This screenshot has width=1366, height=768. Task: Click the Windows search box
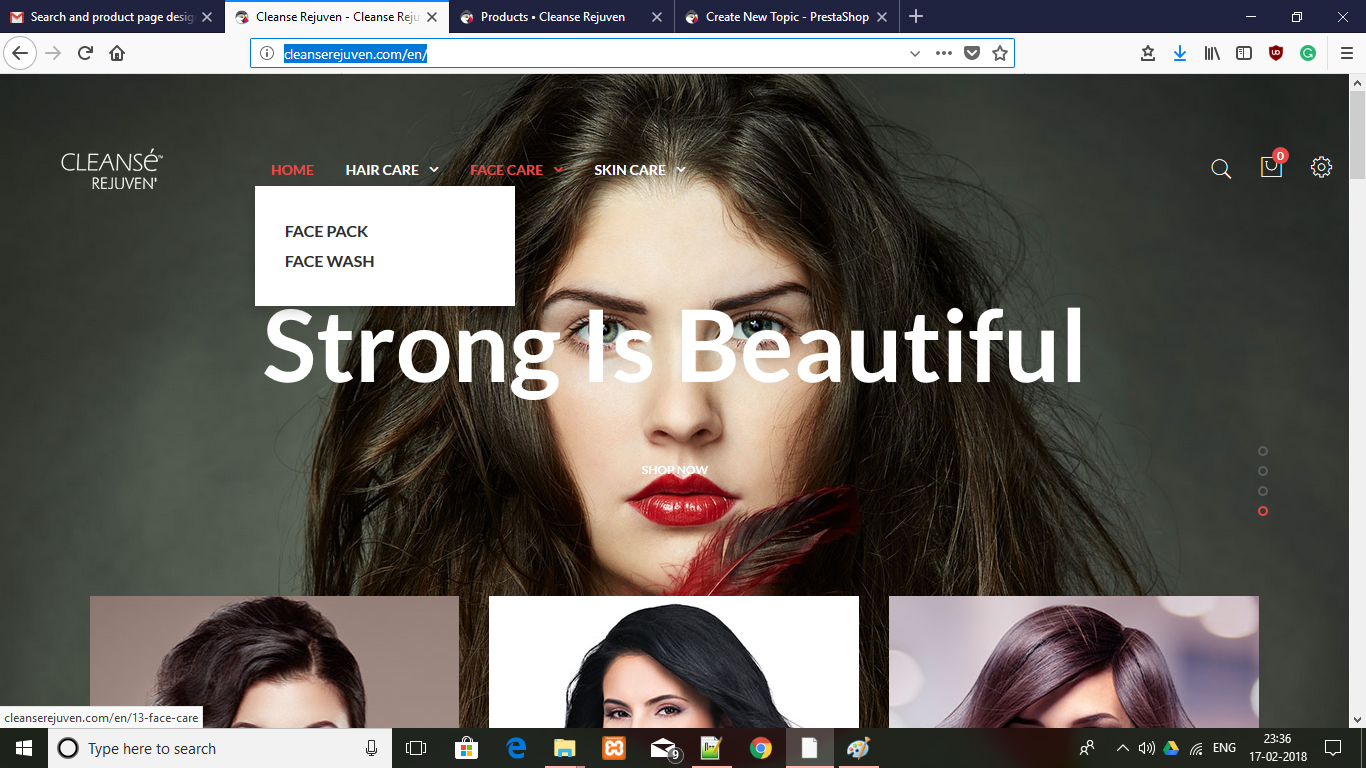220,748
